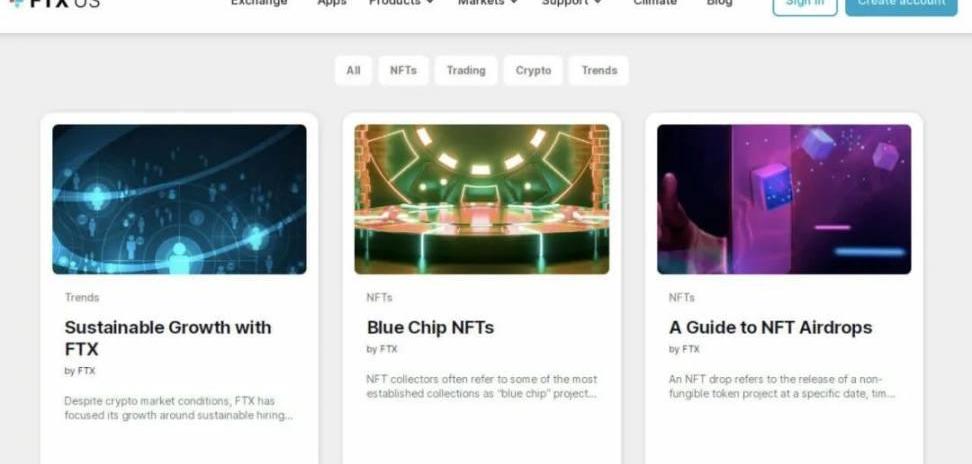Expand the Products dropdown menu

401,2
